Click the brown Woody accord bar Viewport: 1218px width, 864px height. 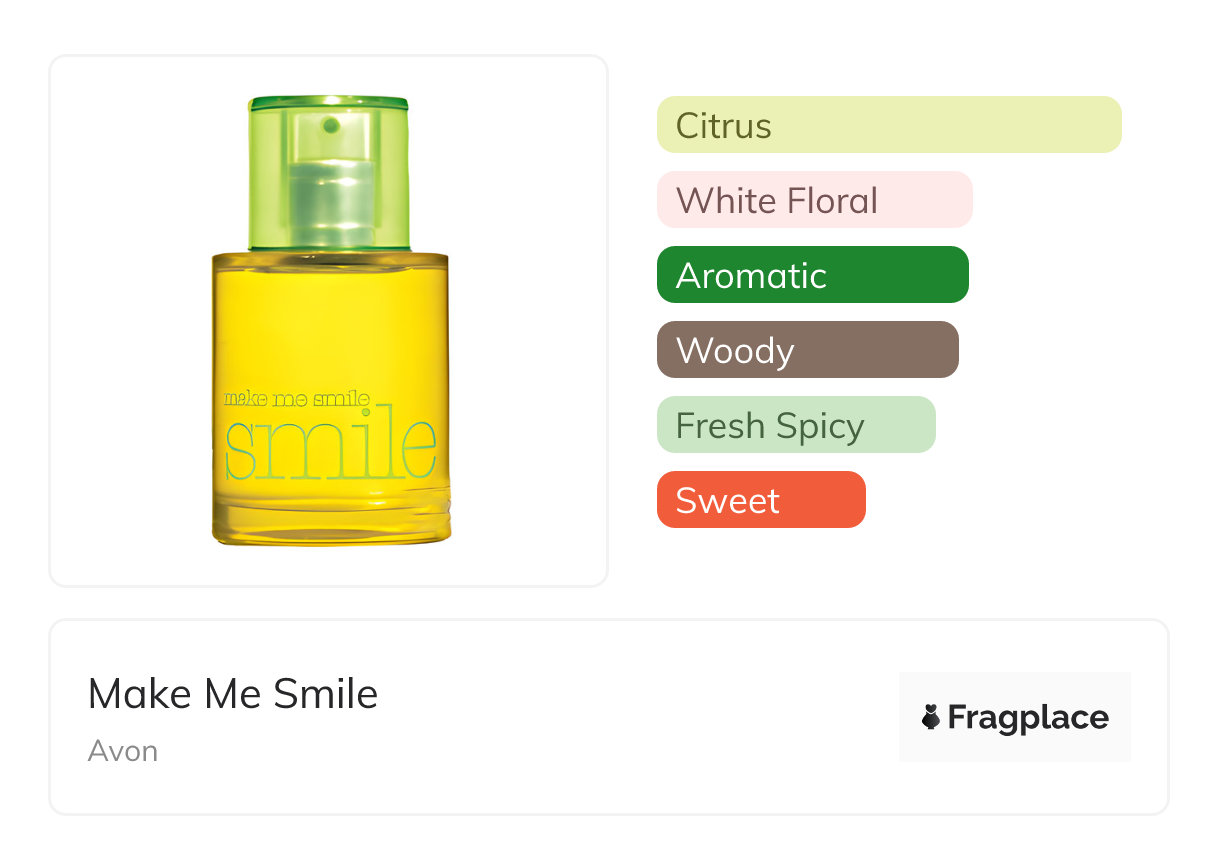(x=807, y=350)
